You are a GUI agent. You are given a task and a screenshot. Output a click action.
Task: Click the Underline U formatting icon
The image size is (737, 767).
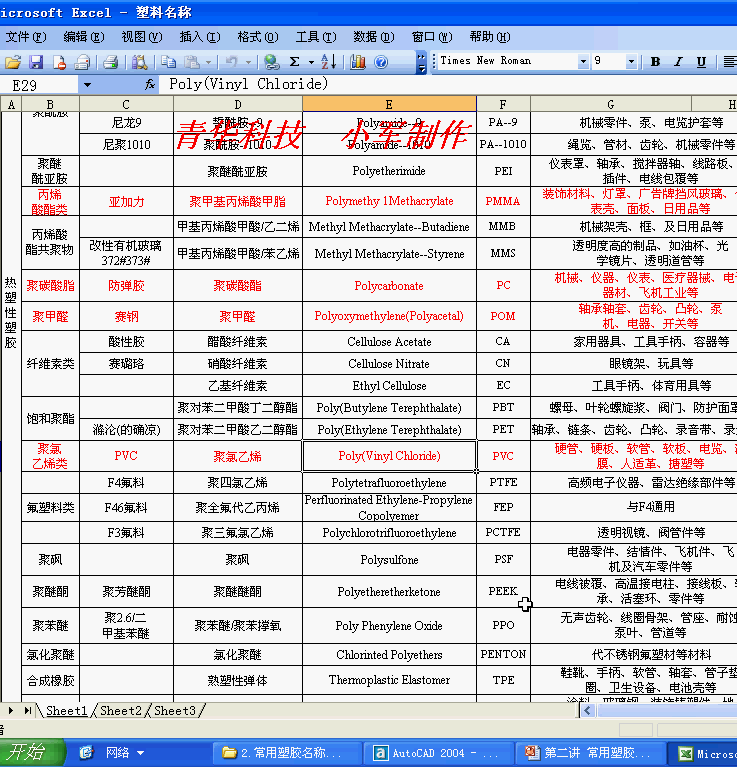point(701,62)
